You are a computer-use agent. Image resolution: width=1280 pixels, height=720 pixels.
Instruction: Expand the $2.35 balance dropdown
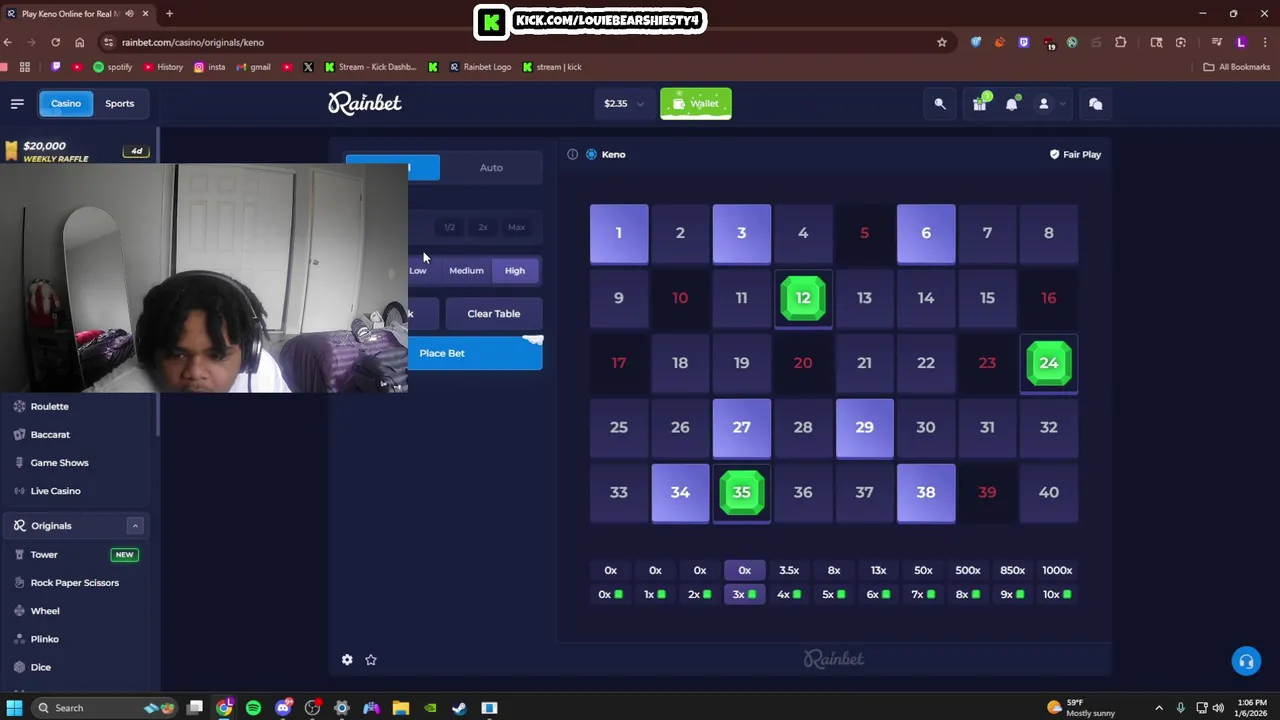tap(624, 103)
